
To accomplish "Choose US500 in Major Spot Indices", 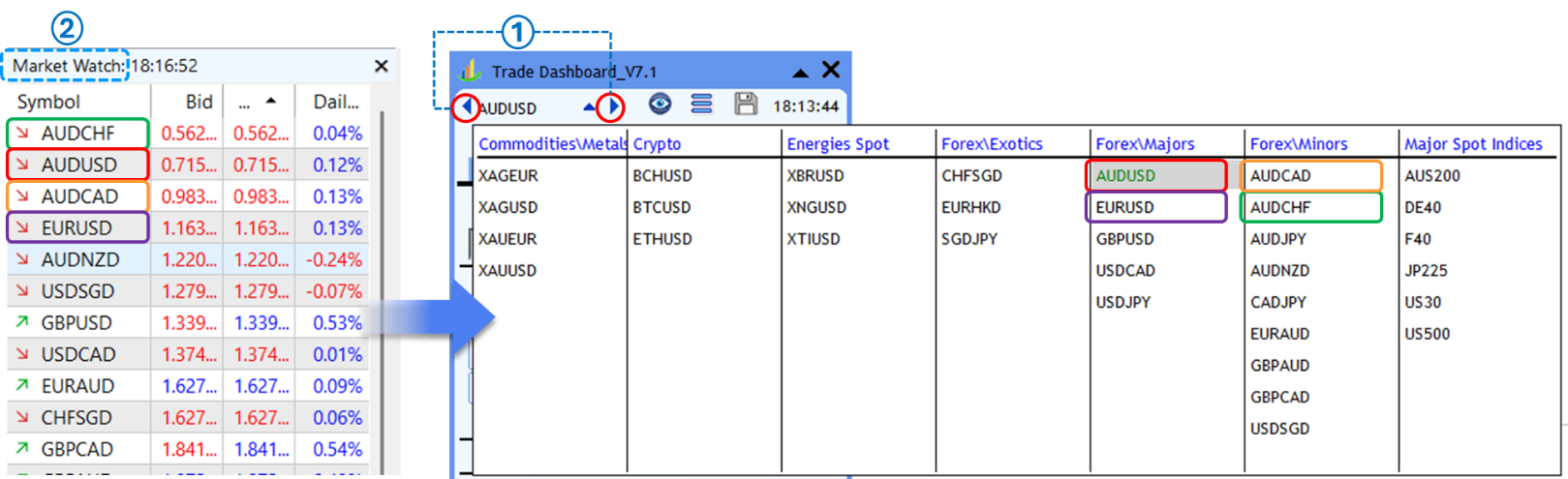I will click(x=1428, y=334).
